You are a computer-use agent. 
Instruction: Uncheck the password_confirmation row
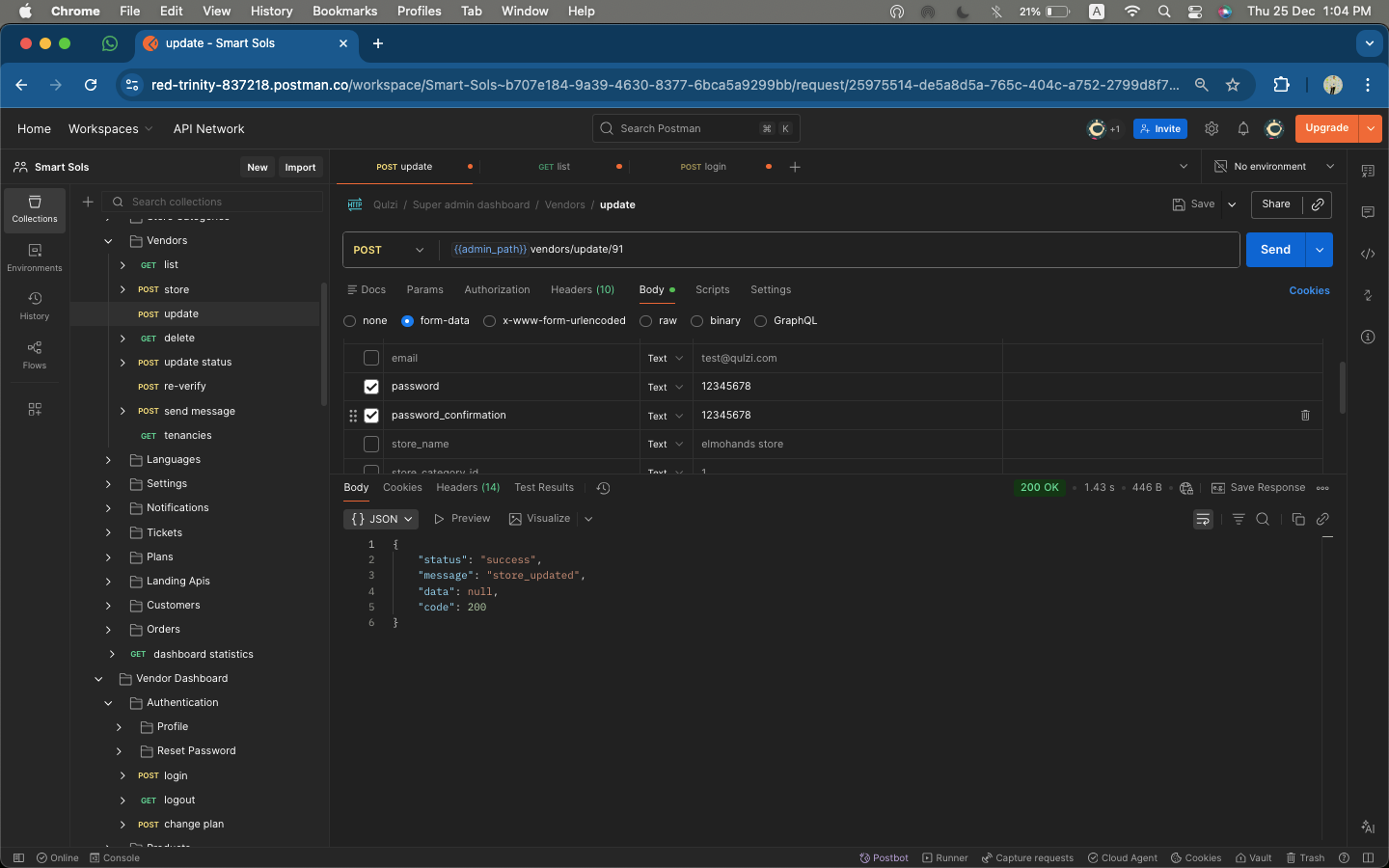[x=371, y=416]
